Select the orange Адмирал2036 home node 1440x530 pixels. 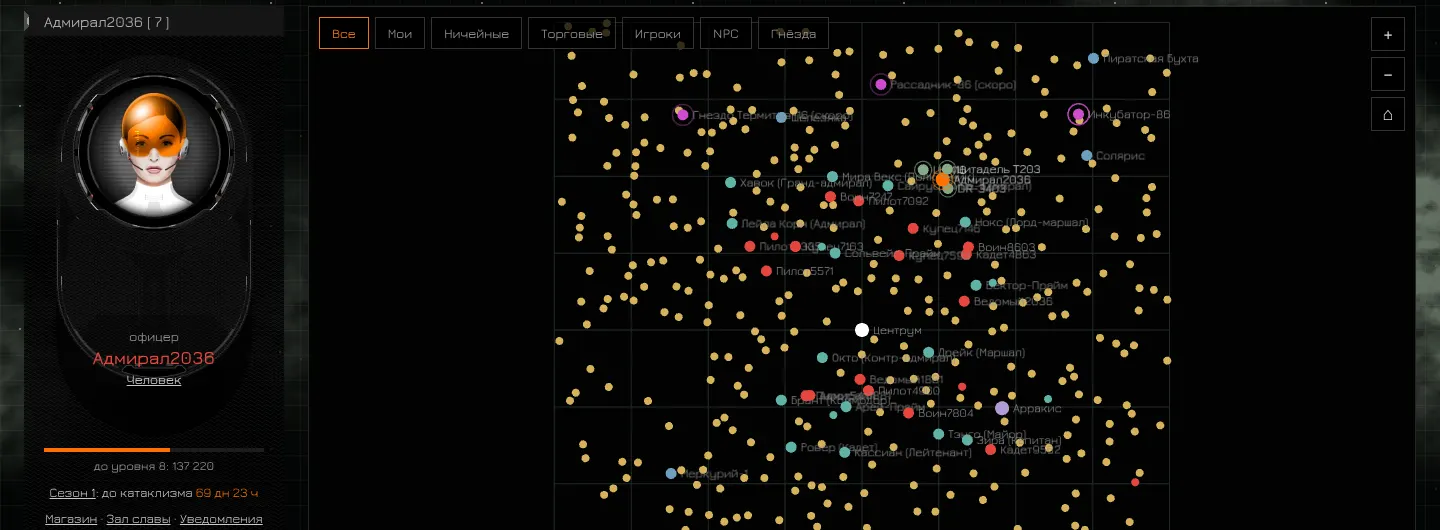point(943,180)
